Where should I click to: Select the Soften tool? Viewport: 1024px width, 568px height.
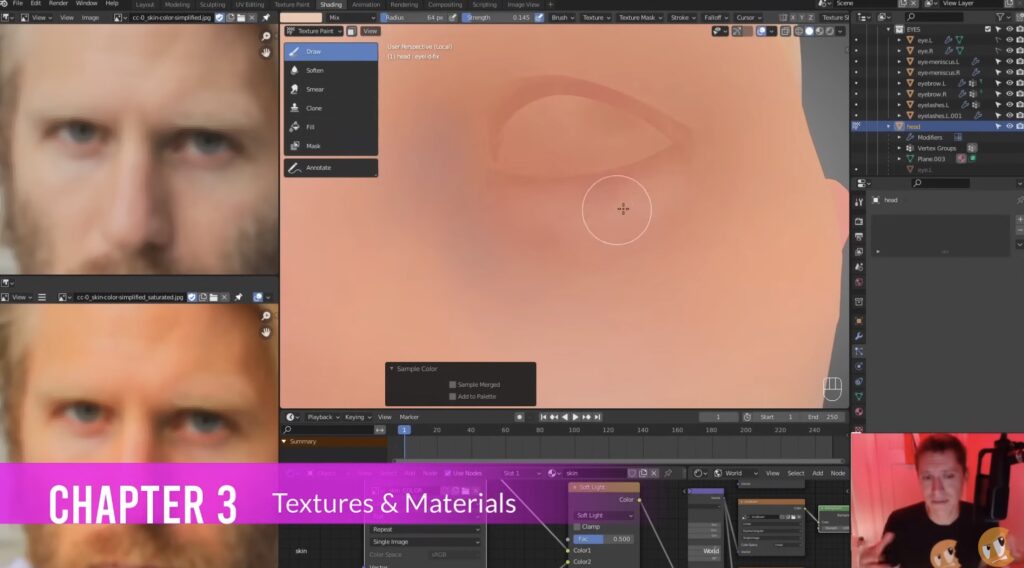point(330,71)
